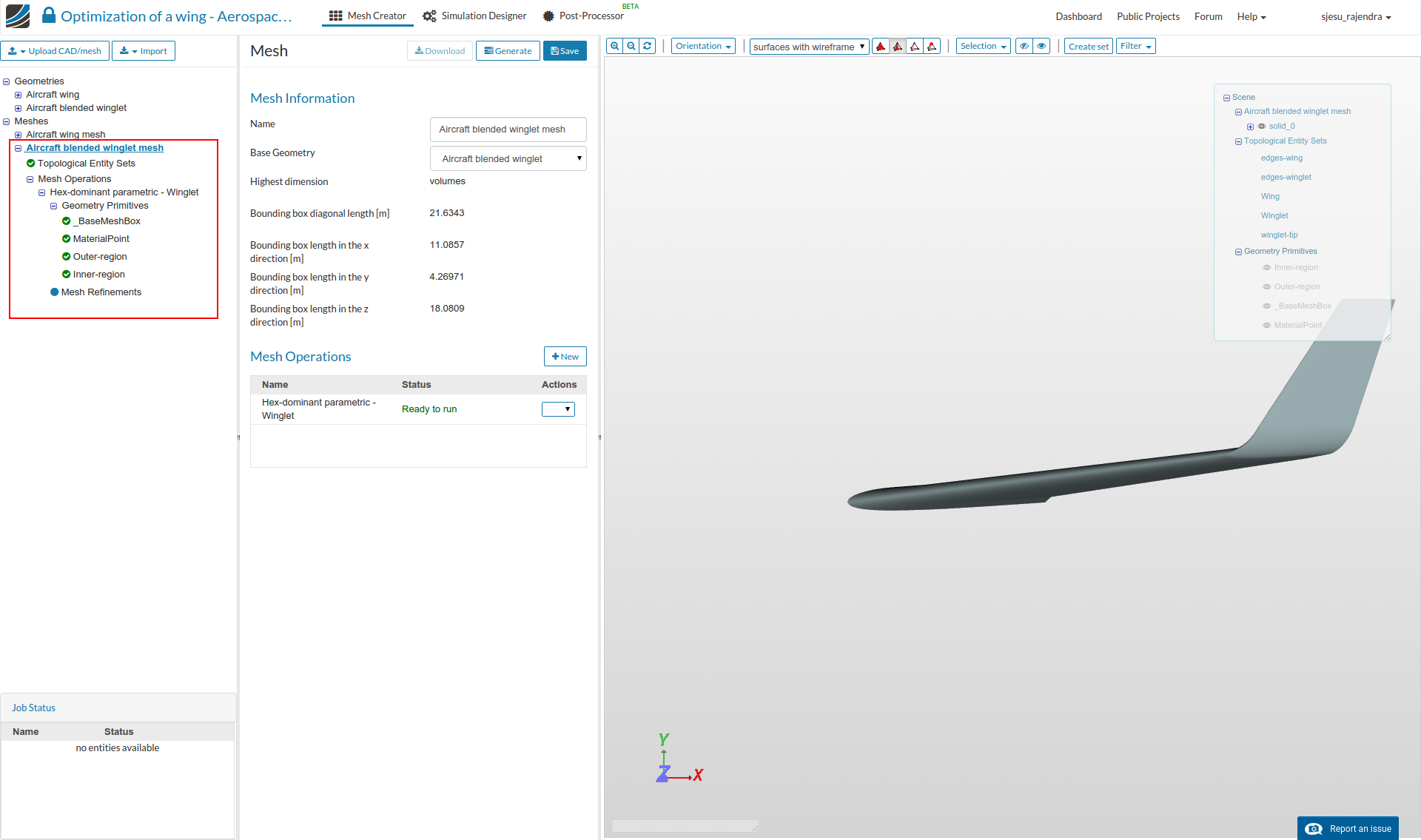Open the Orientation dropdown
1421x840 pixels.
click(x=702, y=46)
